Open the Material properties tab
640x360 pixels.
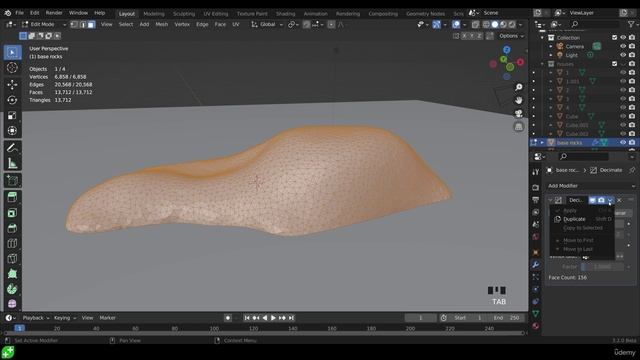(x=536, y=326)
